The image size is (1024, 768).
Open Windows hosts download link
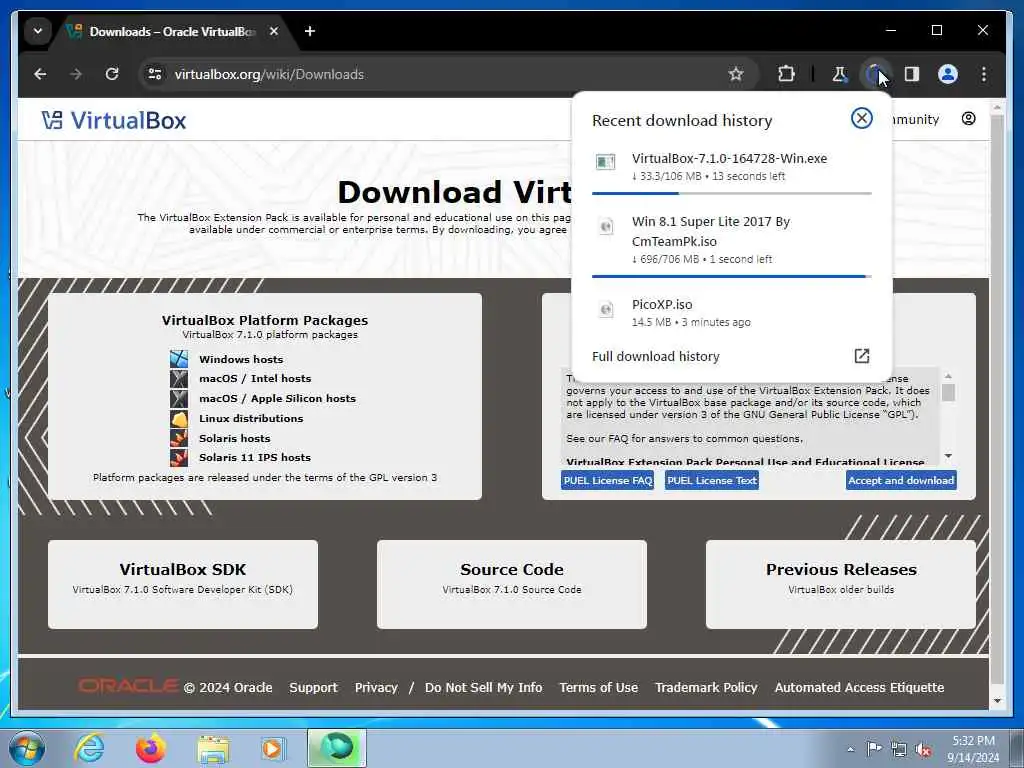(241, 359)
